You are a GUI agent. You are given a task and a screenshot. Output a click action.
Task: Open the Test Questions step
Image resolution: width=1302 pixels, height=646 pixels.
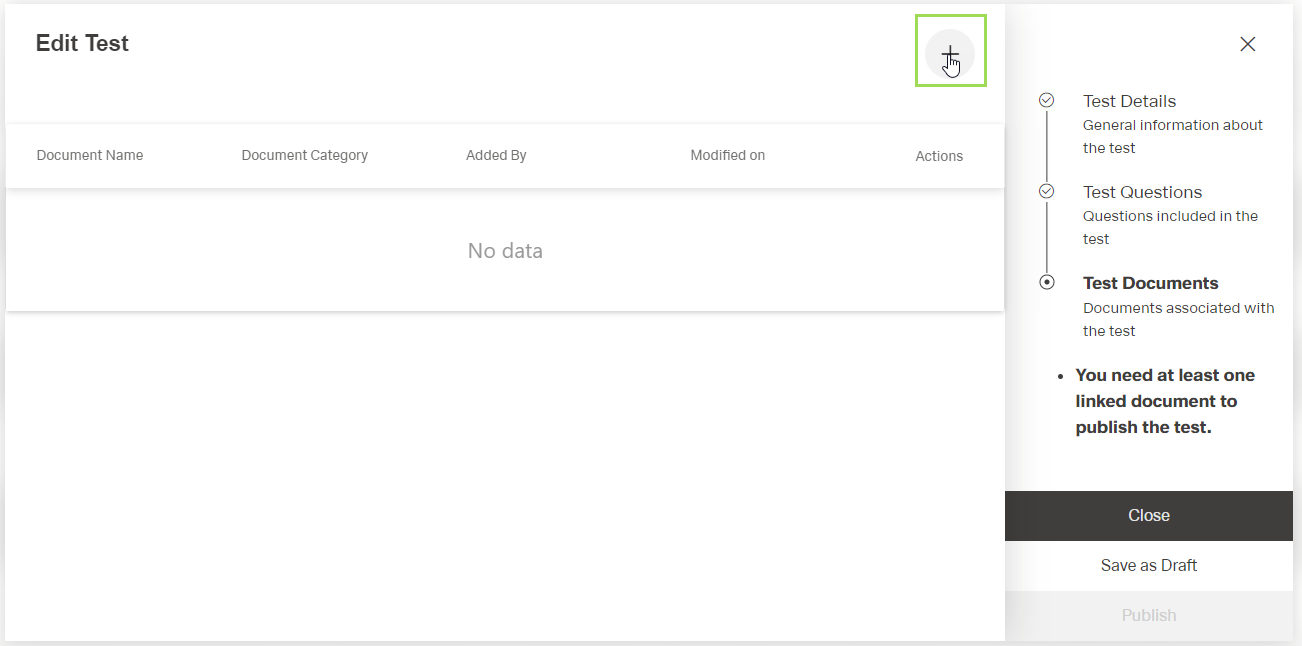coord(1142,192)
